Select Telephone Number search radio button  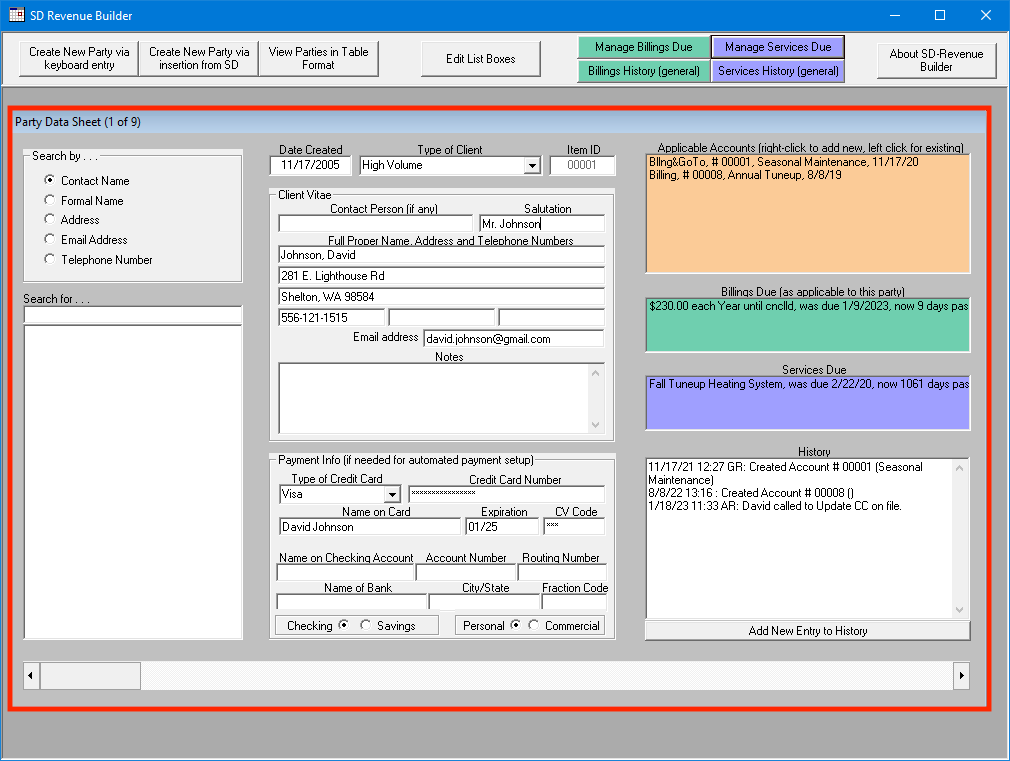50,260
